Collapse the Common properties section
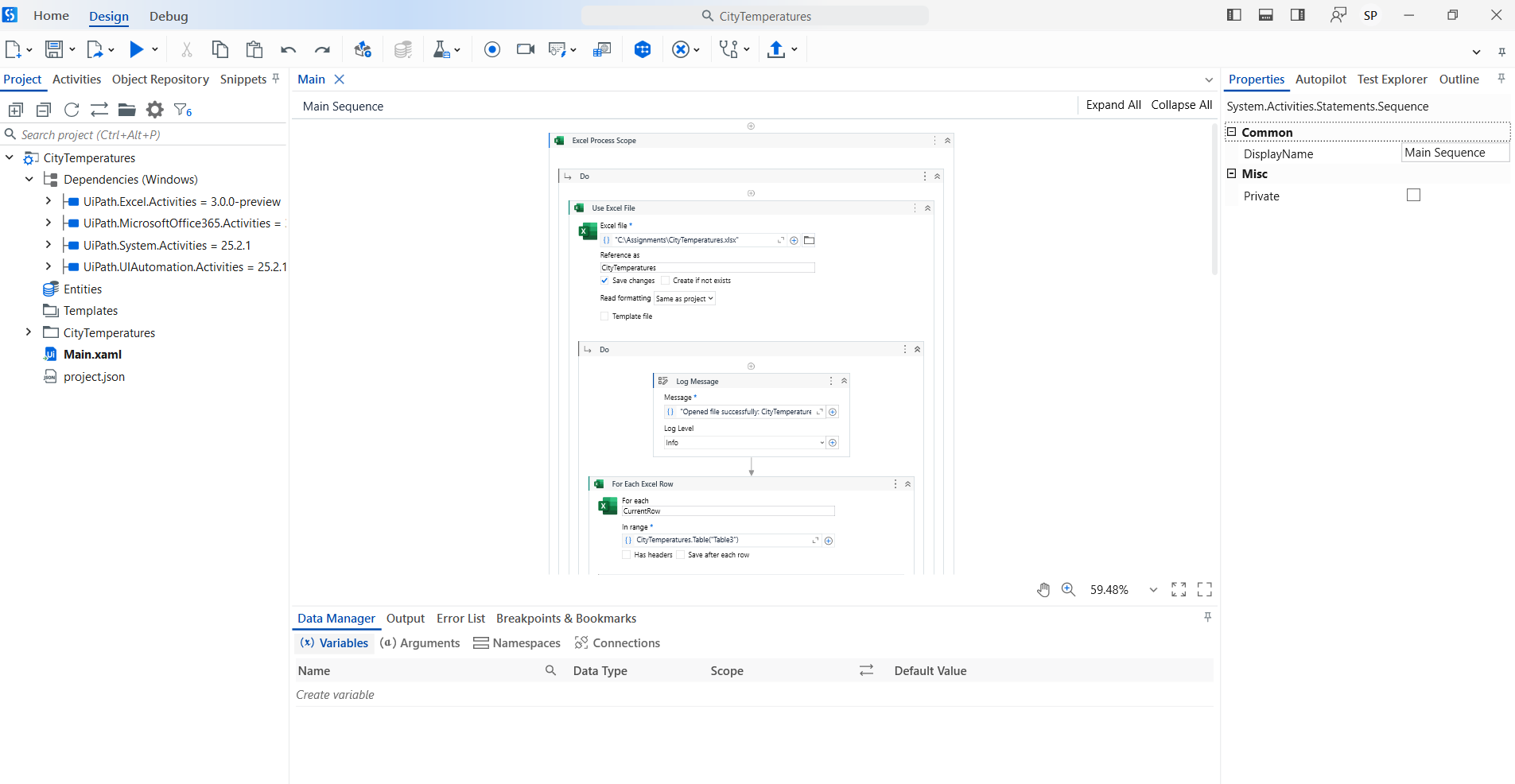 pyautogui.click(x=1231, y=132)
